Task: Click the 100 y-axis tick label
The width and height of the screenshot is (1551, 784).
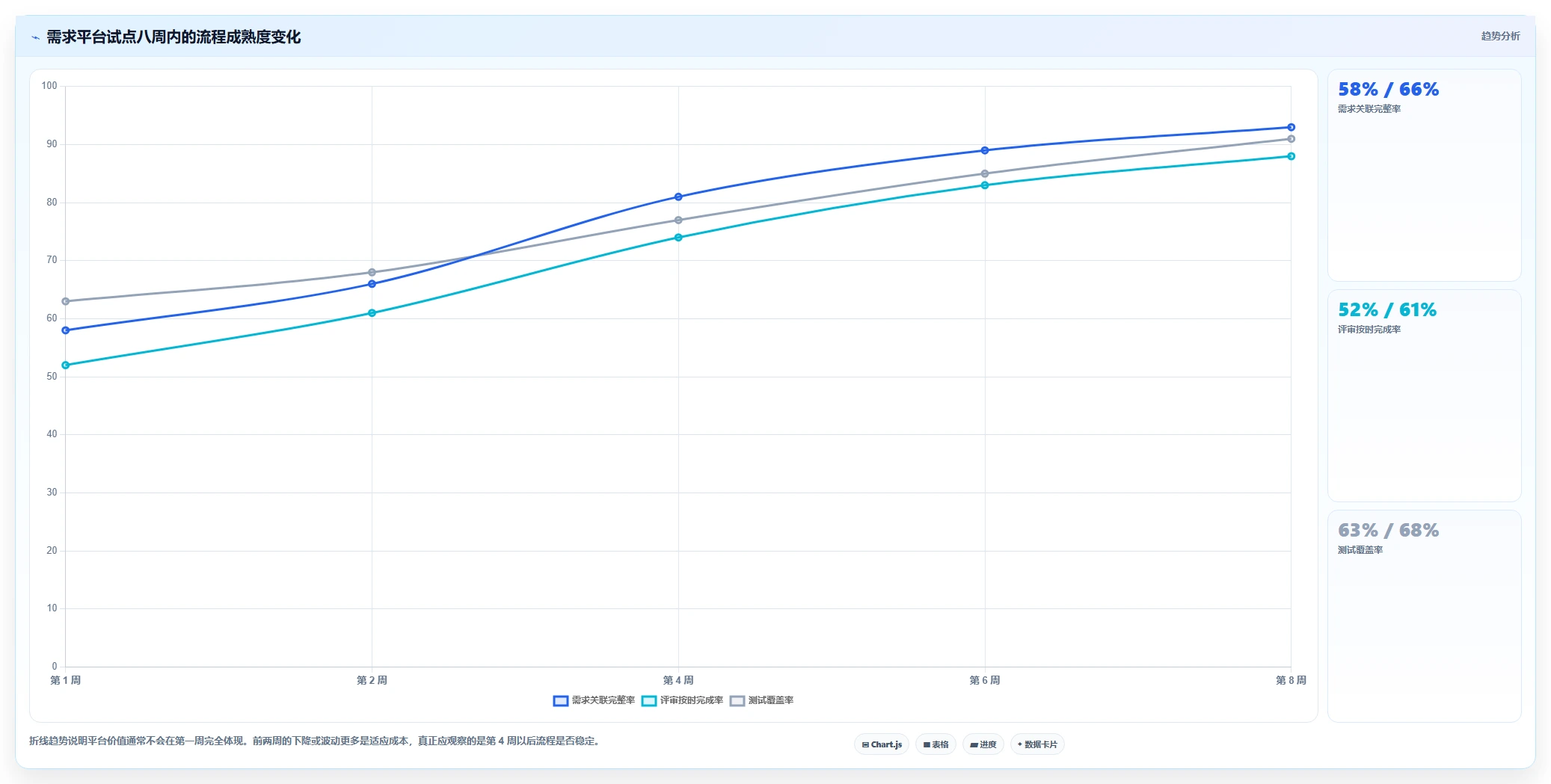Action: coord(49,86)
